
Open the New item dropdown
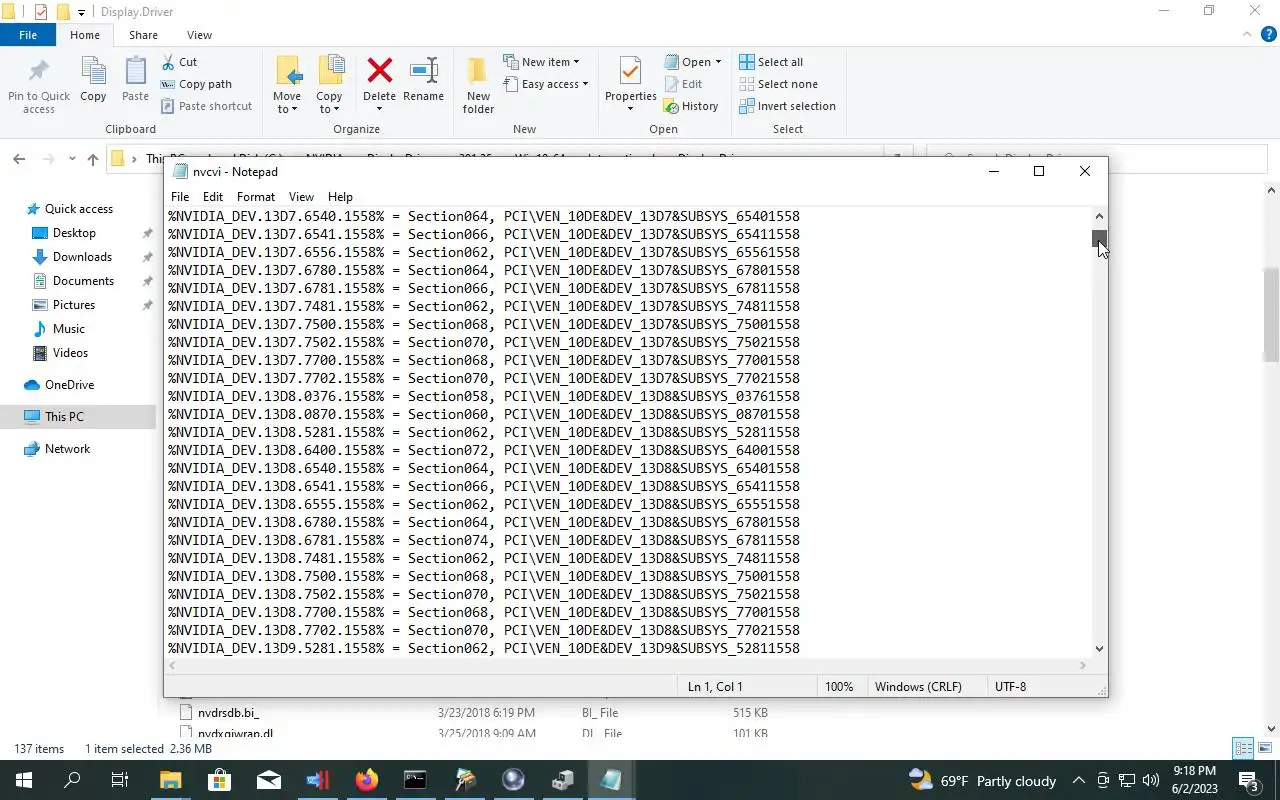(x=541, y=62)
